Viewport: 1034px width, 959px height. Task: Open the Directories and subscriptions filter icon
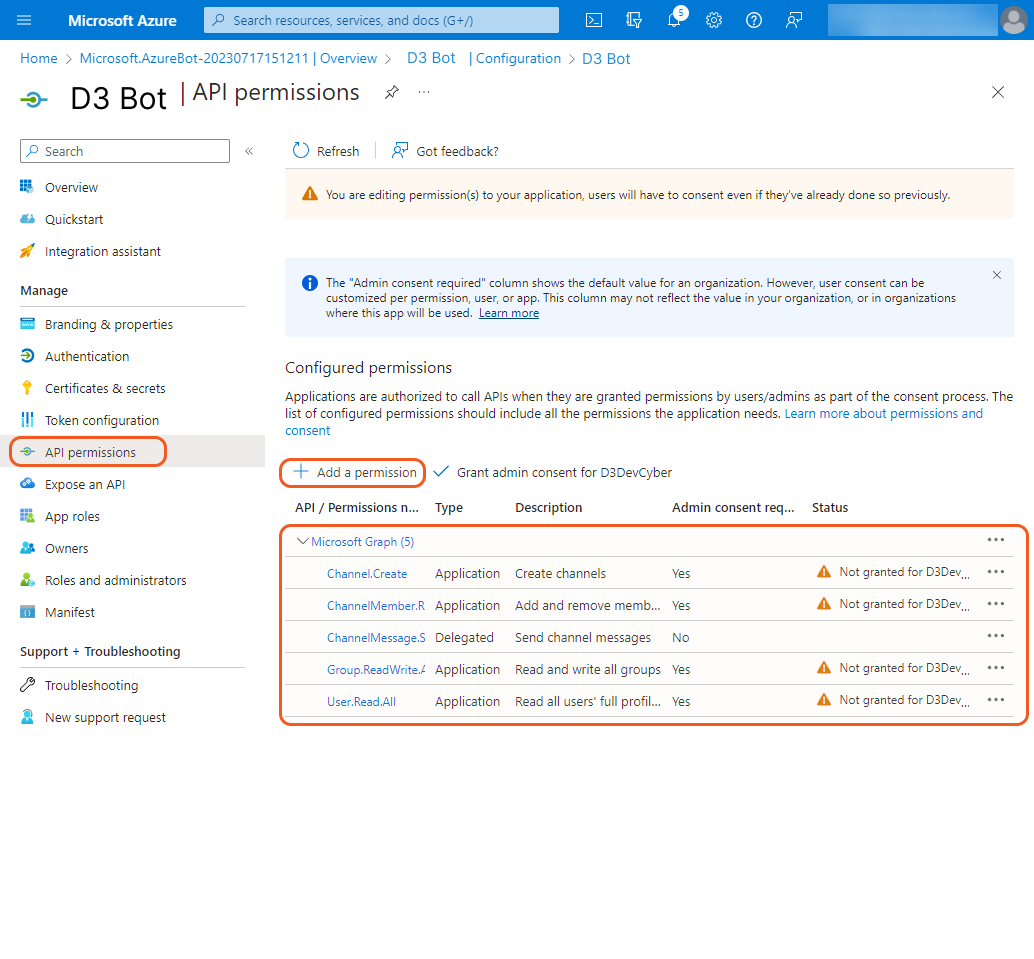point(634,20)
